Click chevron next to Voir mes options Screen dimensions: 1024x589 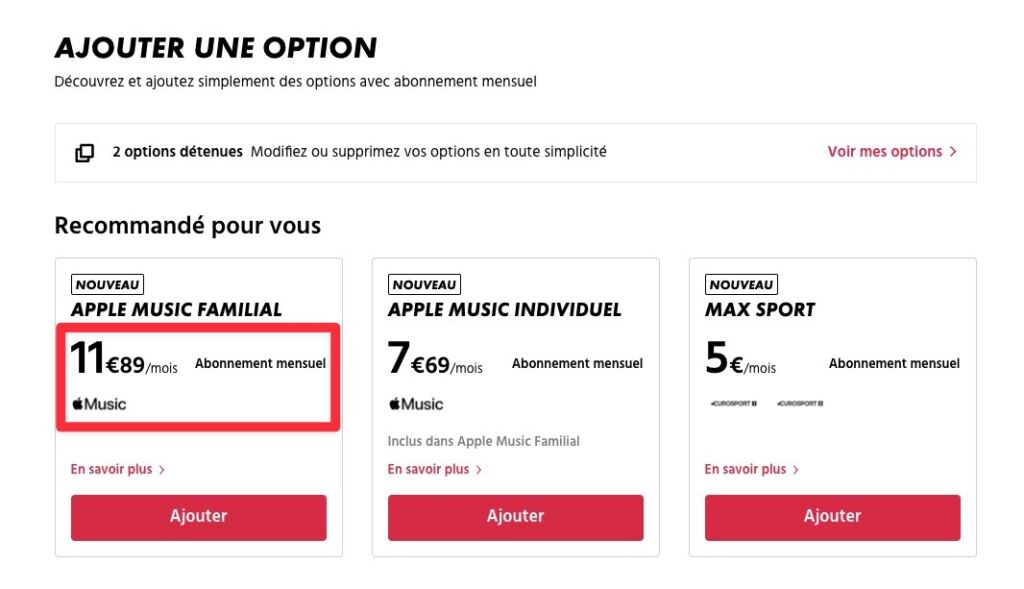pos(953,152)
